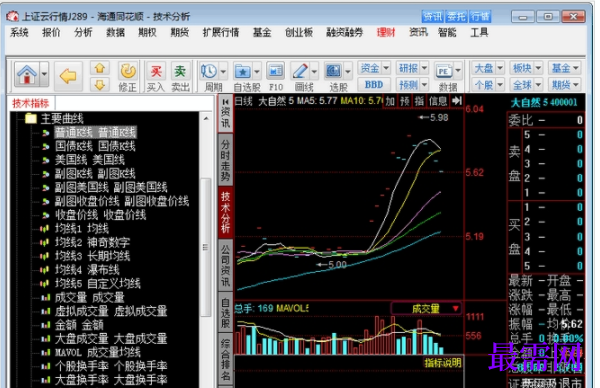Select 副图K线 tree item

(x=95, y=174)
